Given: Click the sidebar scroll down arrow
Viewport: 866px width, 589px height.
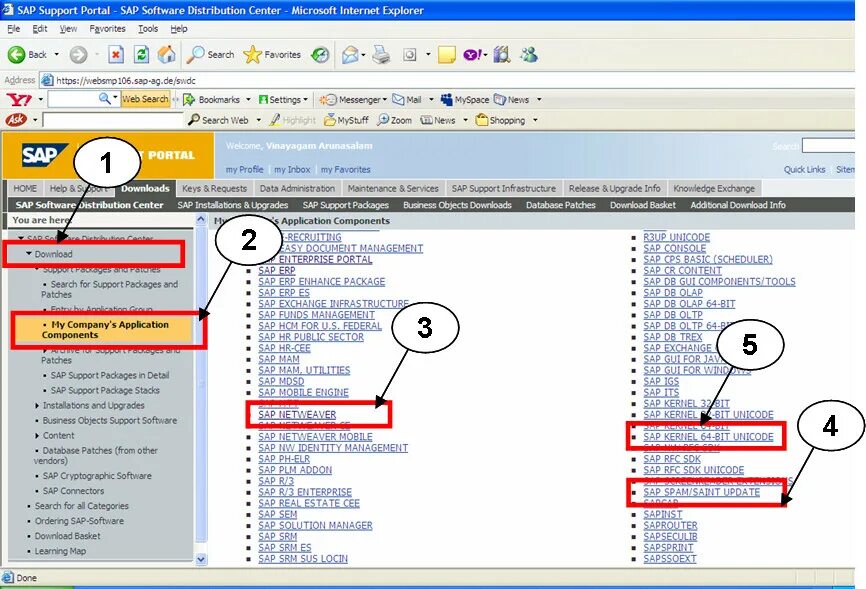Looking at the screenshot, I should point(201,560).
